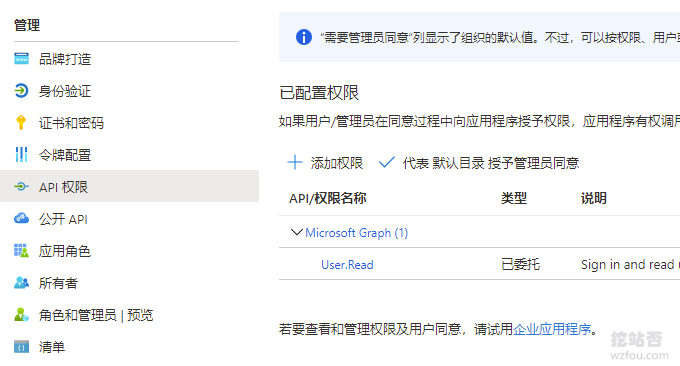
Task: Click the Sign in and read description
Action: 630,264
